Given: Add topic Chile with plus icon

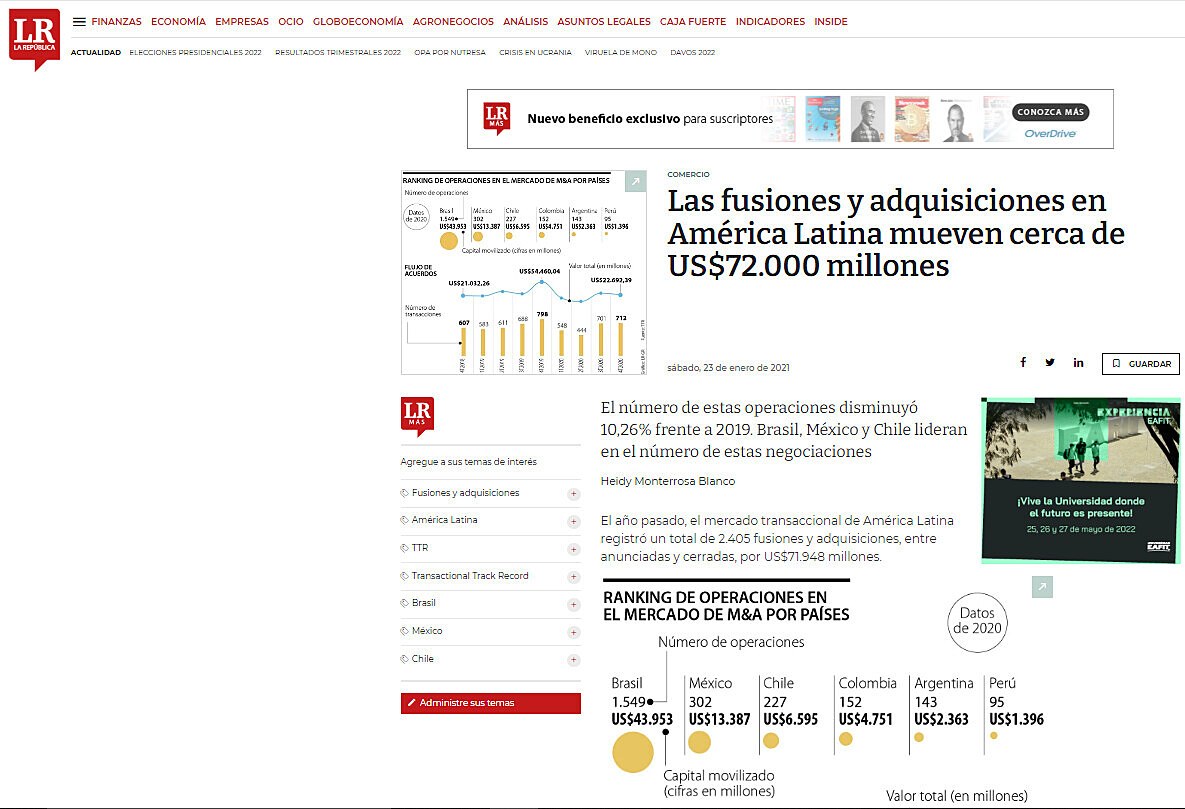Looking at the screenshot, I should (x=574, y=660).
